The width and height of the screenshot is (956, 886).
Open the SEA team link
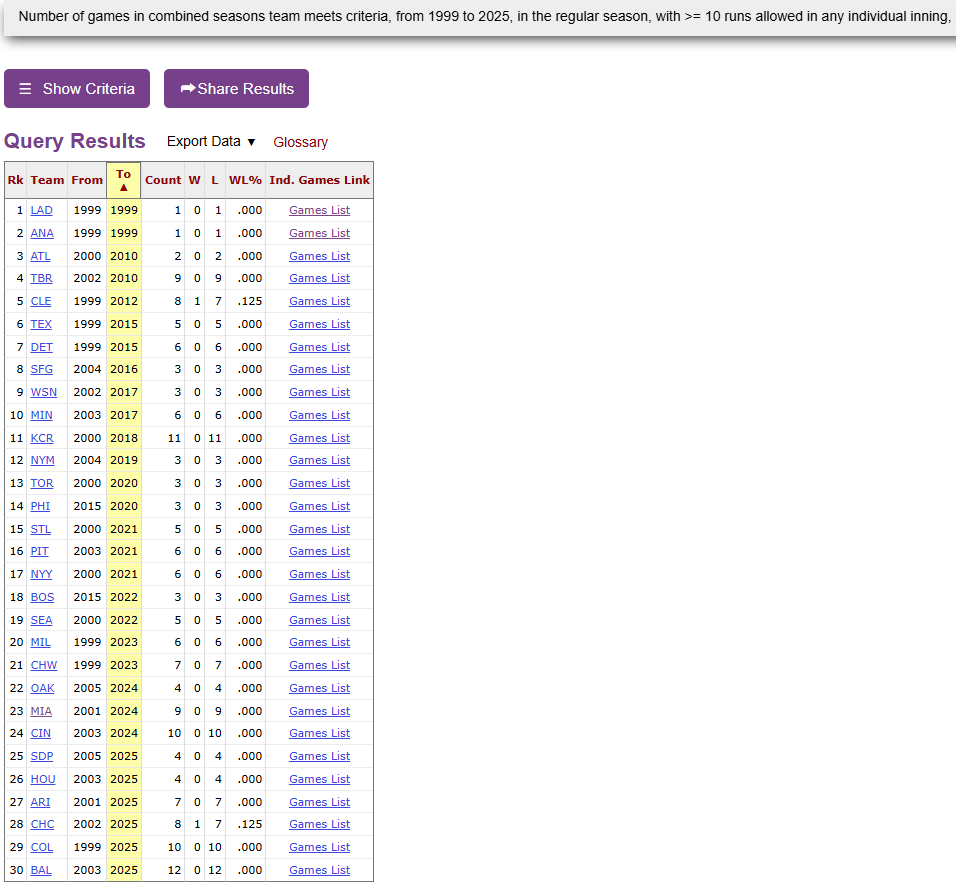coord(41,620)
